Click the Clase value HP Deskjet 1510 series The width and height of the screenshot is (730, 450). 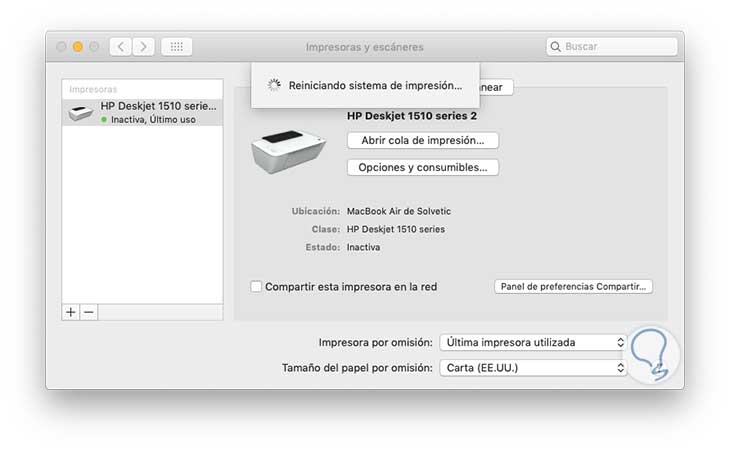[x=396, y=229]
